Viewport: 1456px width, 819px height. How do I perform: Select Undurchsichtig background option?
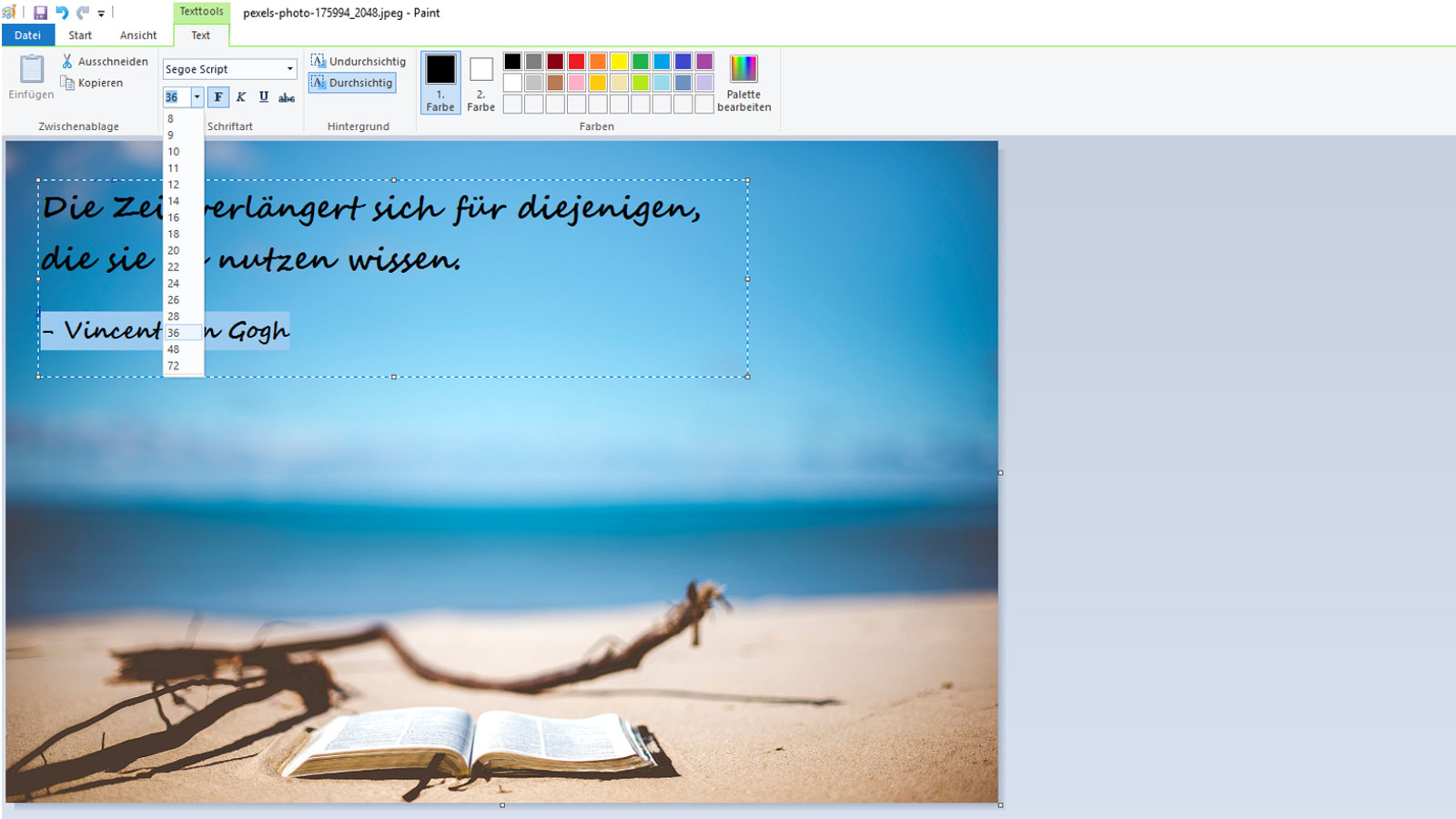point(358,61)
